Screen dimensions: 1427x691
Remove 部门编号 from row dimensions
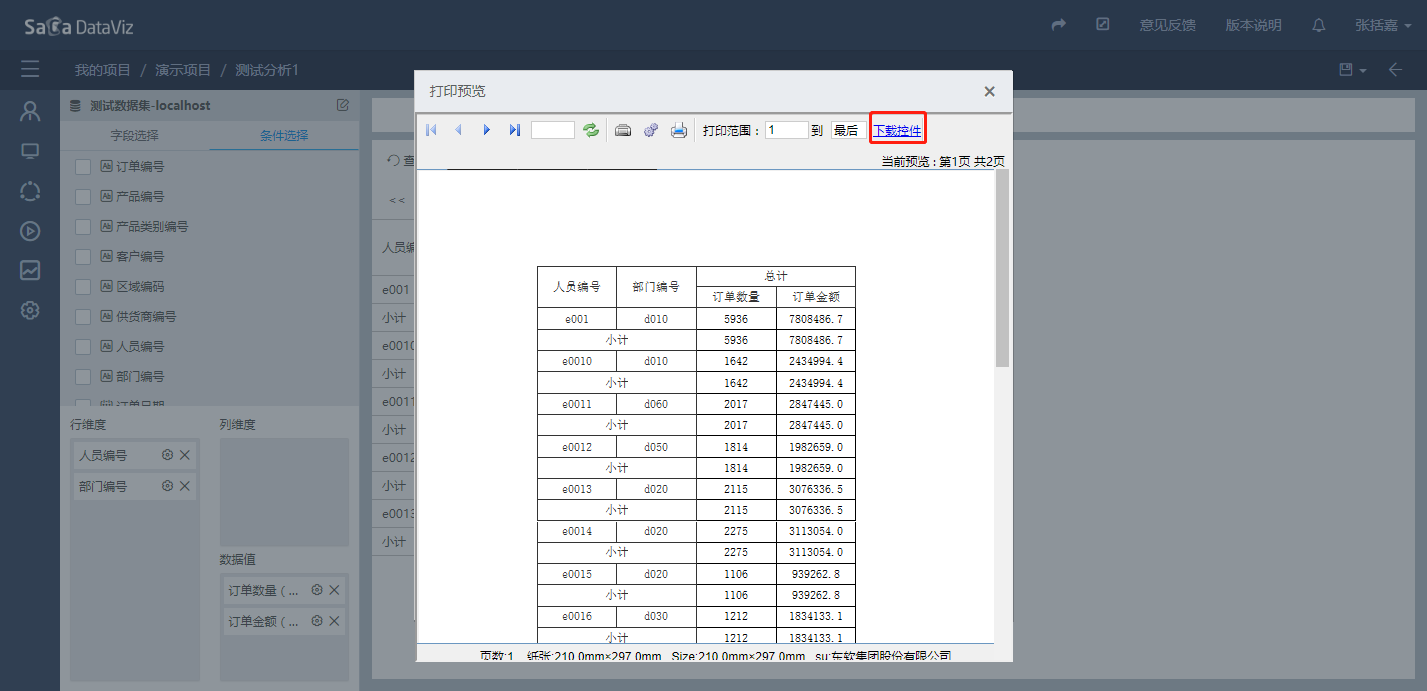tap(185, 486)
